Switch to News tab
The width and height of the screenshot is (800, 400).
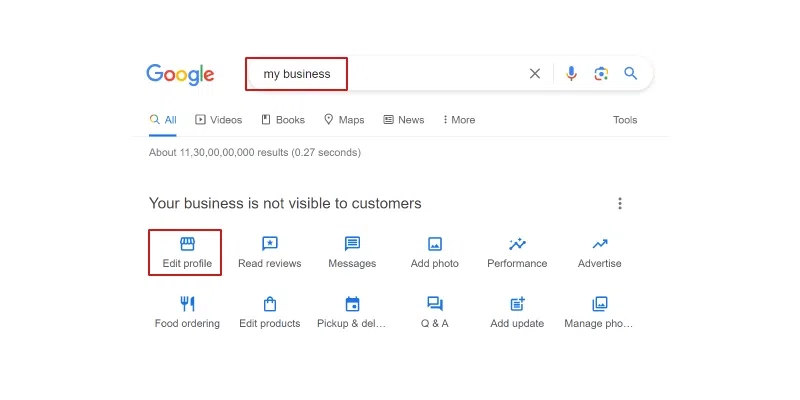click(404, 120)
